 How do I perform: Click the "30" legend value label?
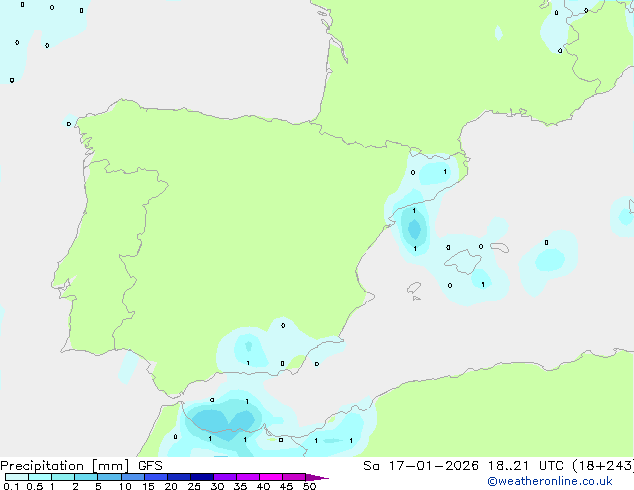tap(217, 486)
